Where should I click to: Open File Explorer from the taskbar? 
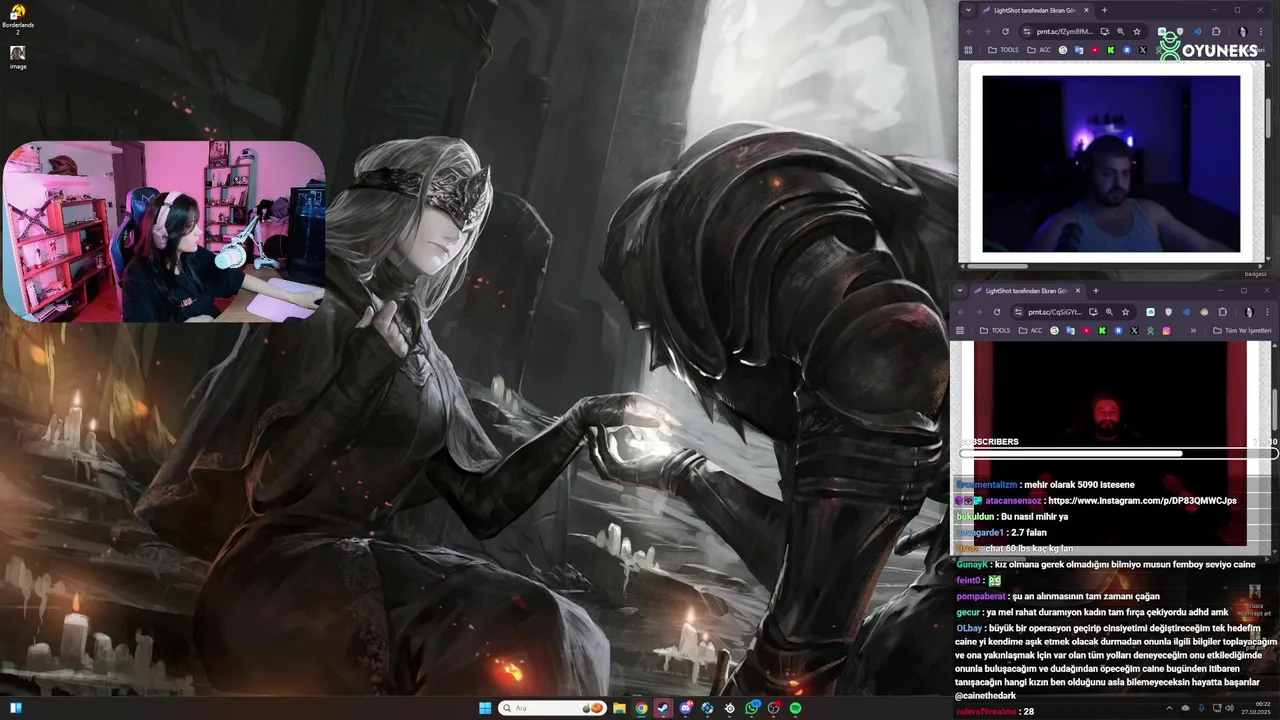(619, 708)
